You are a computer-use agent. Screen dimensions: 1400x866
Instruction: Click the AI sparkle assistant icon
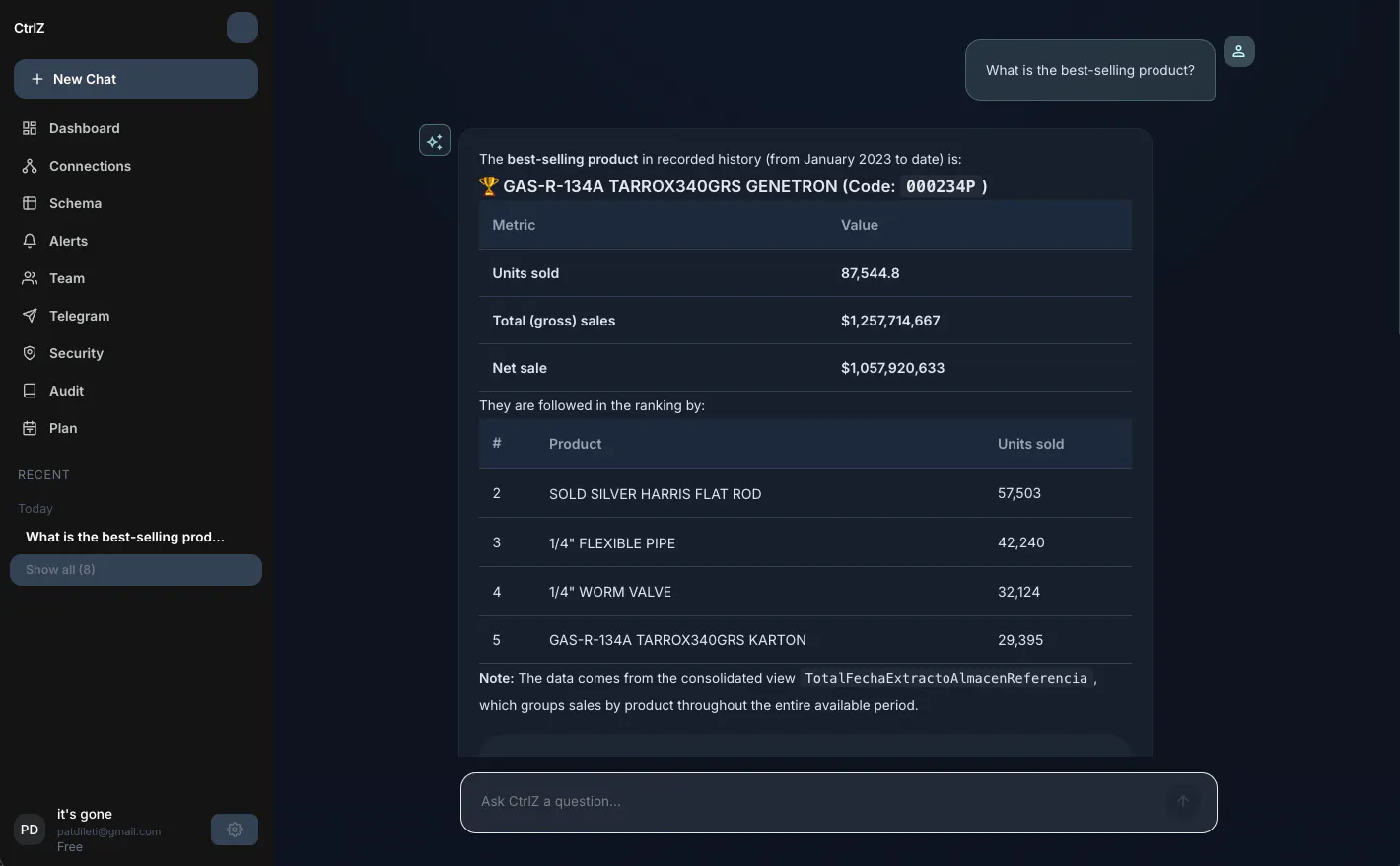(x=435, y=140)
